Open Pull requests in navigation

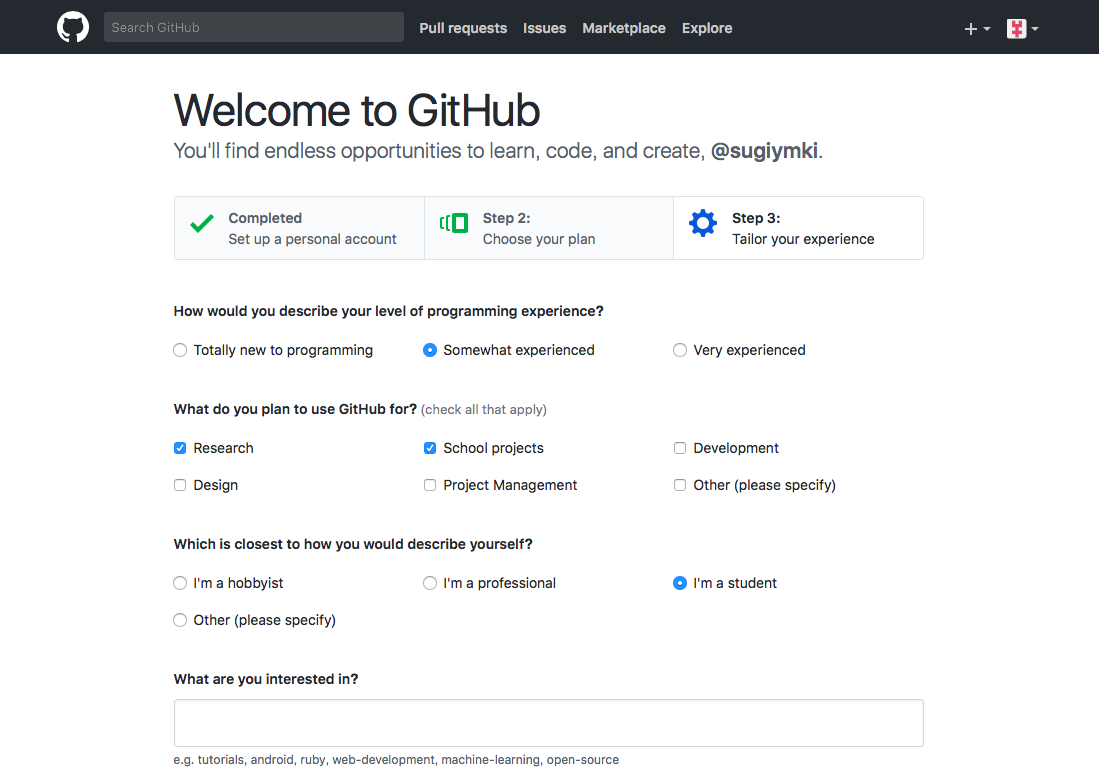pyautogui.click(x=463, y=28)
